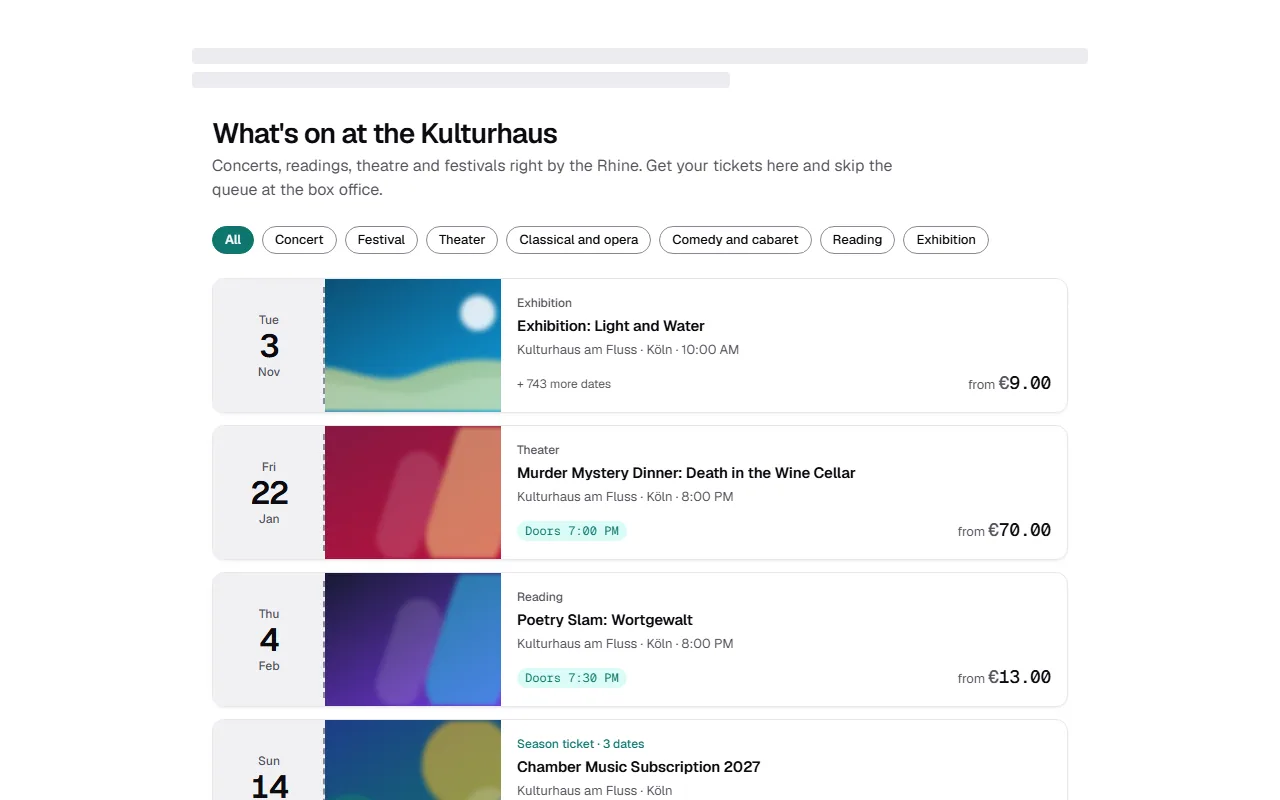Show only Reading events
Image resolution: width=1280 pixels, height=800 pixels.
tap(857, 240)
